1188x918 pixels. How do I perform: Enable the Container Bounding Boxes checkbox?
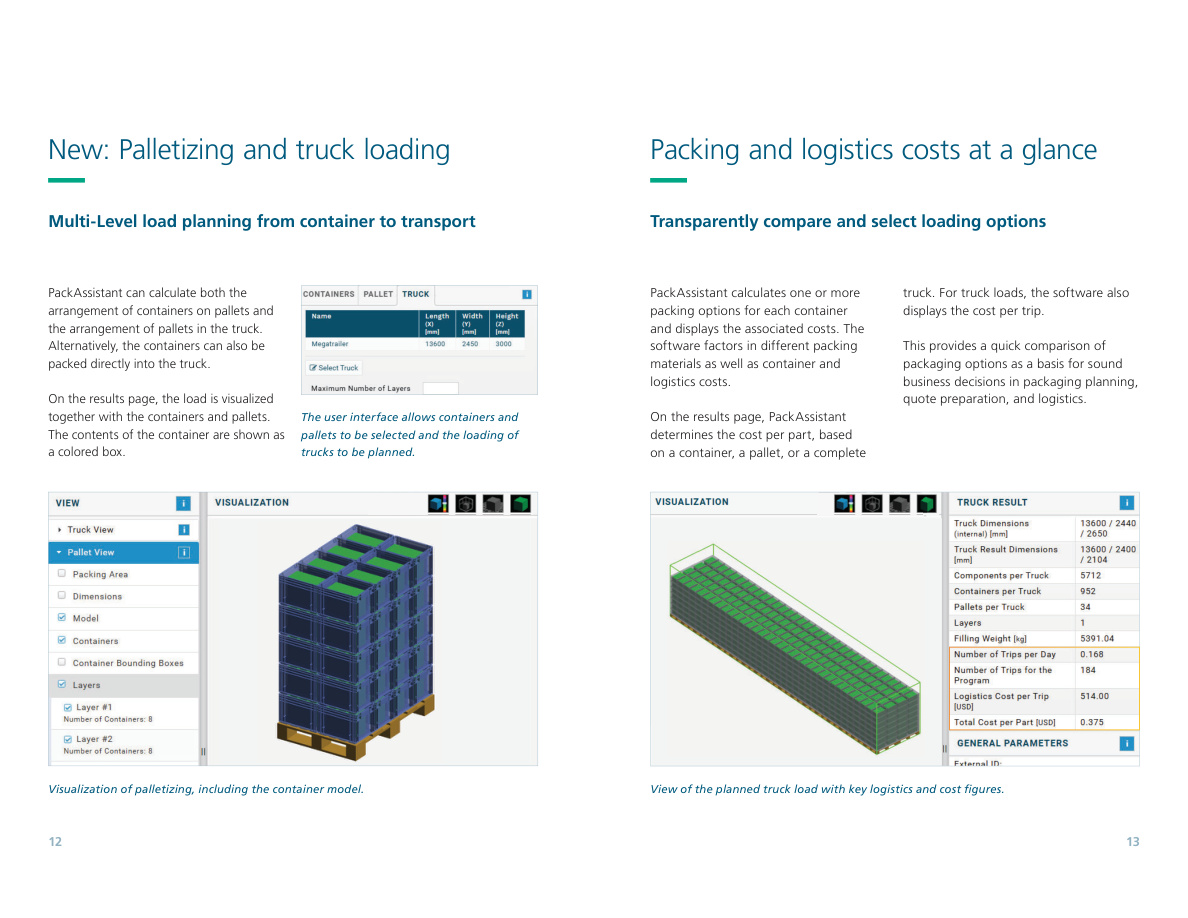(x=62, y=662)
